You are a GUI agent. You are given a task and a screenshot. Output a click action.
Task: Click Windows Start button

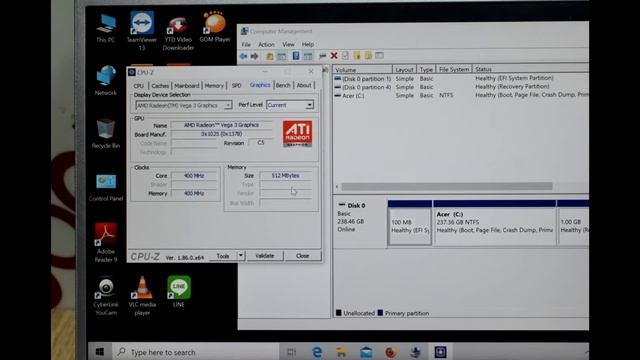point(100,352)
